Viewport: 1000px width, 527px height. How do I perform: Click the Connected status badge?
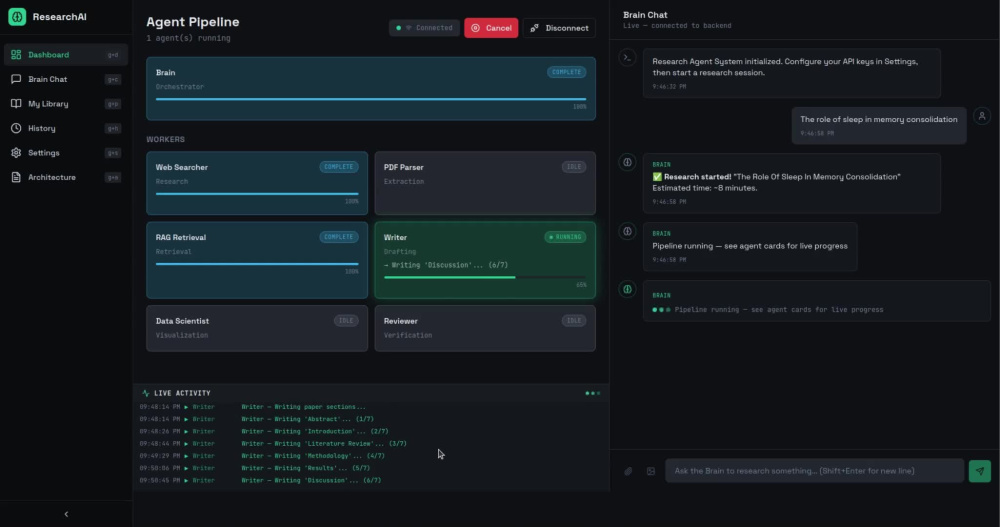(x=424, y=28)
